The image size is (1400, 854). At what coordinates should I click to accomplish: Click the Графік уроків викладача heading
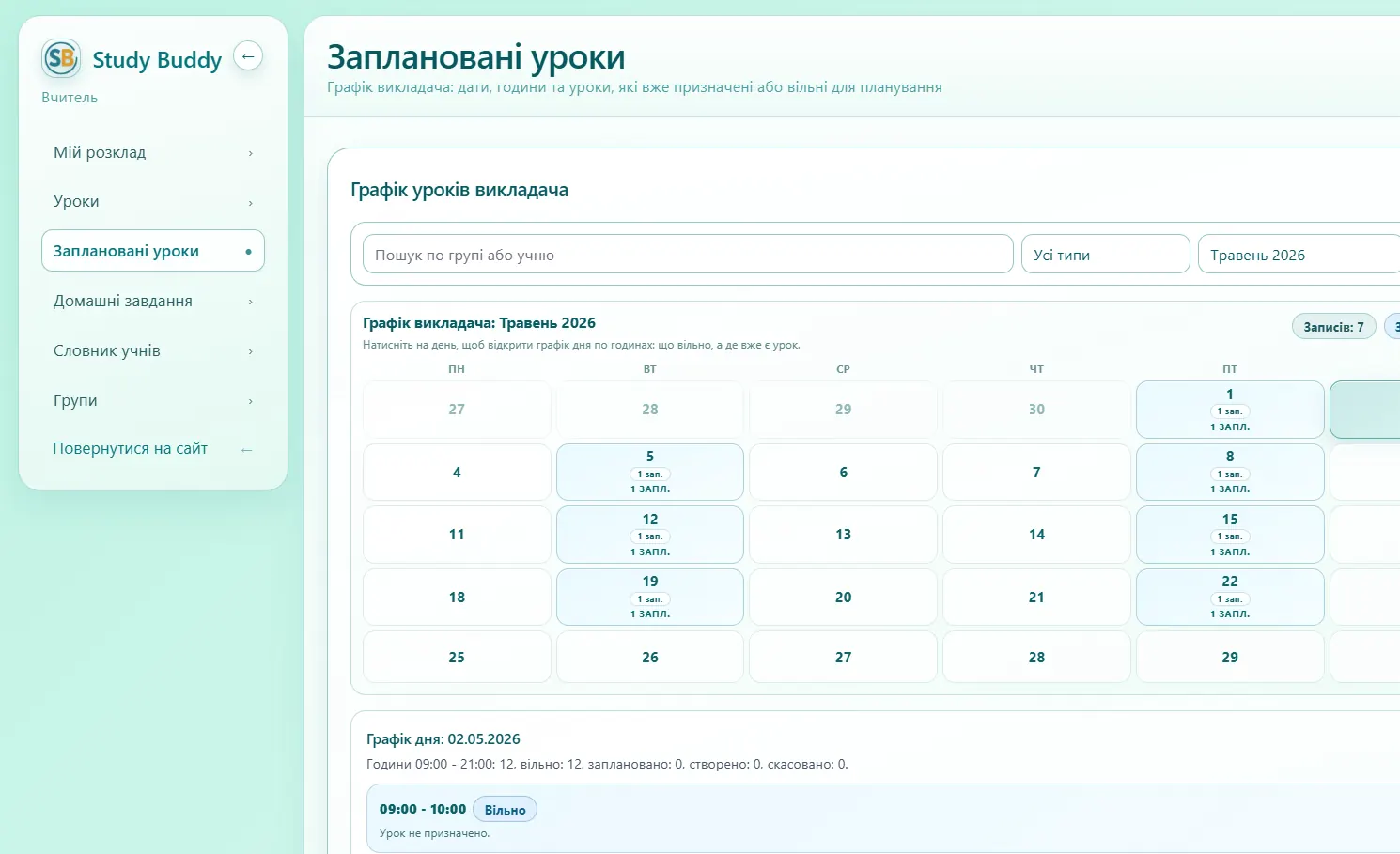tap(459, 190)
